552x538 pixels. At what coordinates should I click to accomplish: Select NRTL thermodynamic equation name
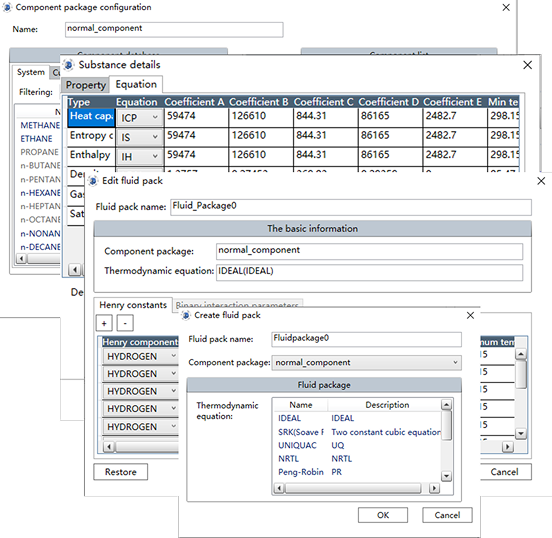(288, 459)
